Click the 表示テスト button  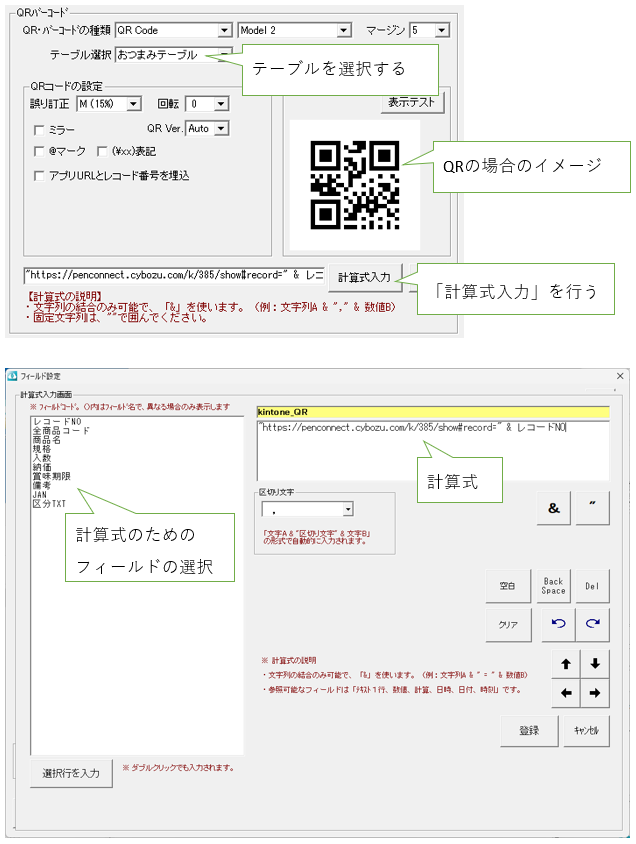coord(412,102)
